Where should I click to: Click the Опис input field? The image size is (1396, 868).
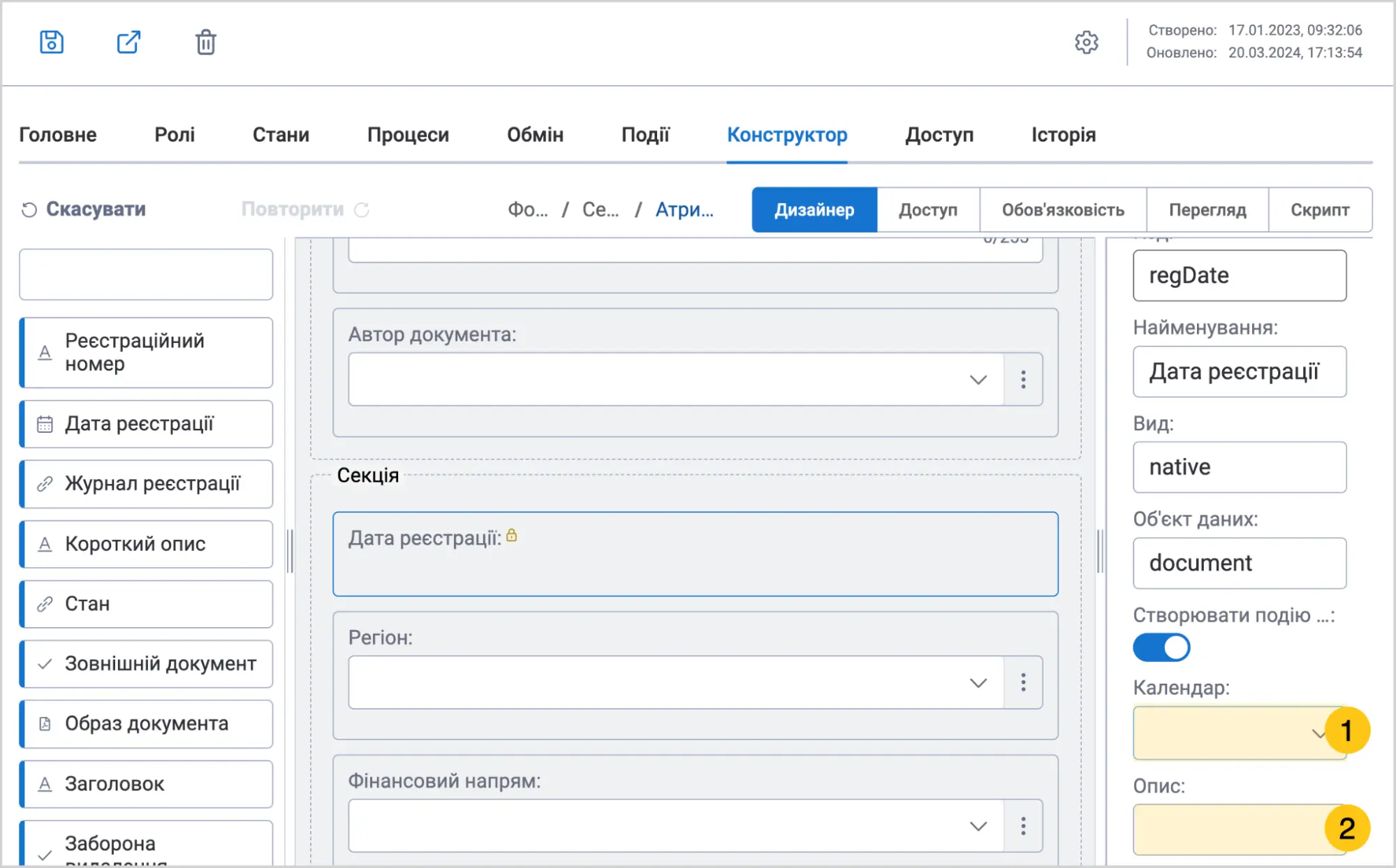(x=1239, y=830)
